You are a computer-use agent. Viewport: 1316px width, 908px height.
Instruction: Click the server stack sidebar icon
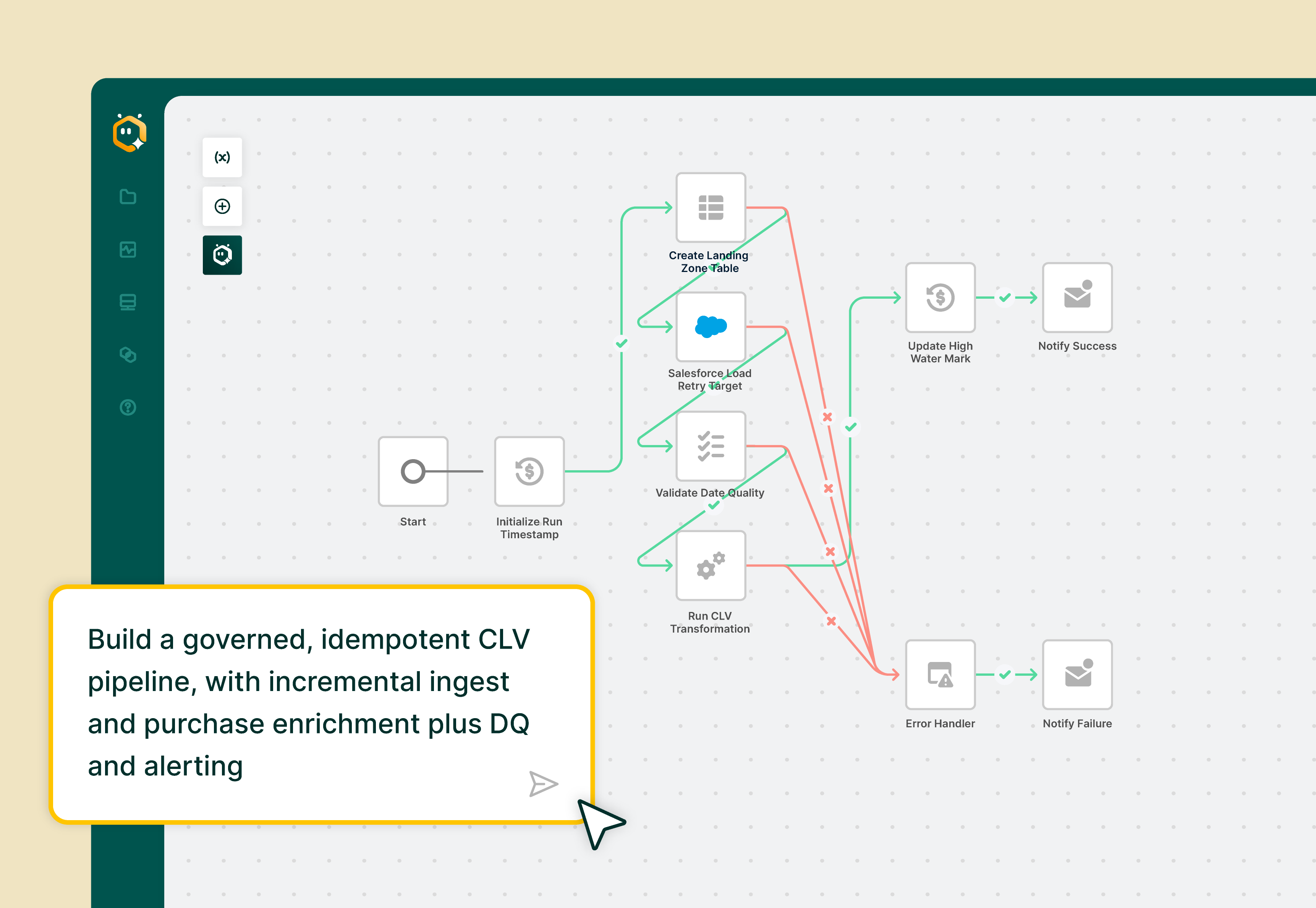[x=128, y=302]
